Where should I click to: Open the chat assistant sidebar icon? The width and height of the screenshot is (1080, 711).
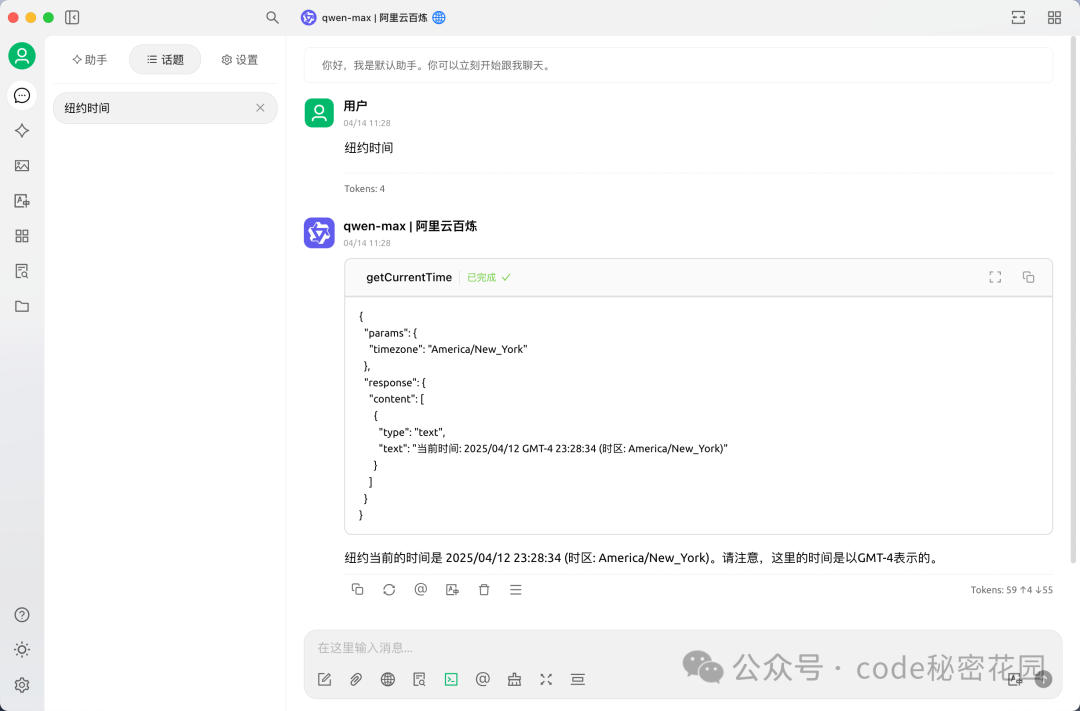click(22, 96)
